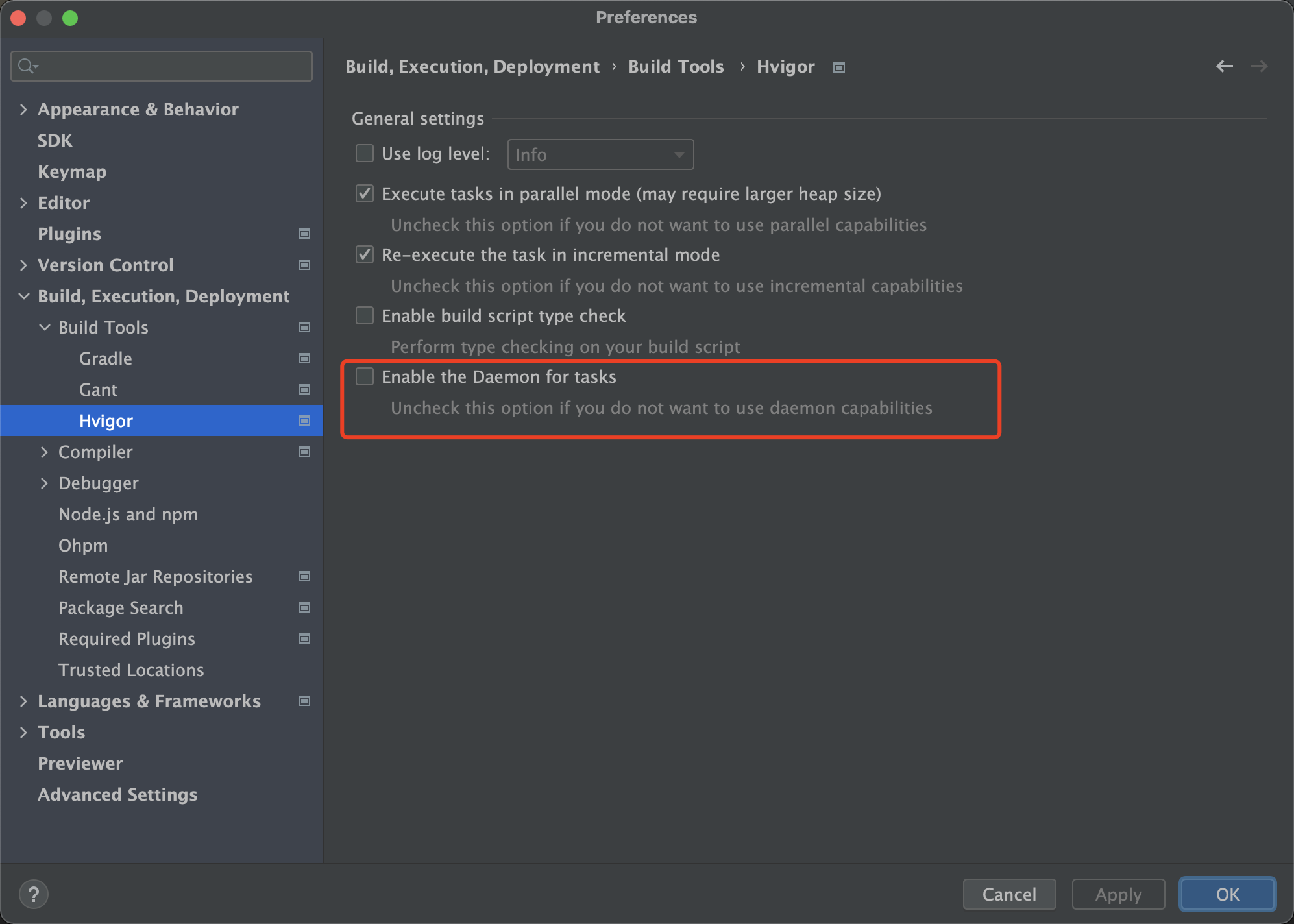Click the back navigation arrow
Screen dimensions: 1294x924
pyautogui.click(x=1224, y=66)
